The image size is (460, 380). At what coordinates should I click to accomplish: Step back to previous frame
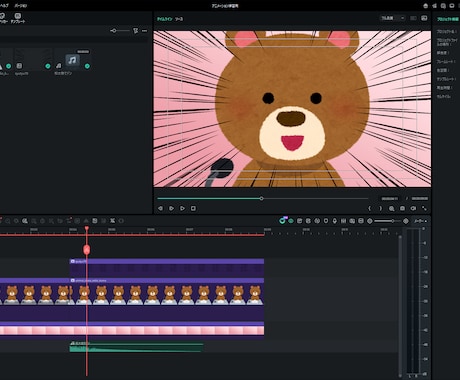pyautogui.click(x=160, y=208)
